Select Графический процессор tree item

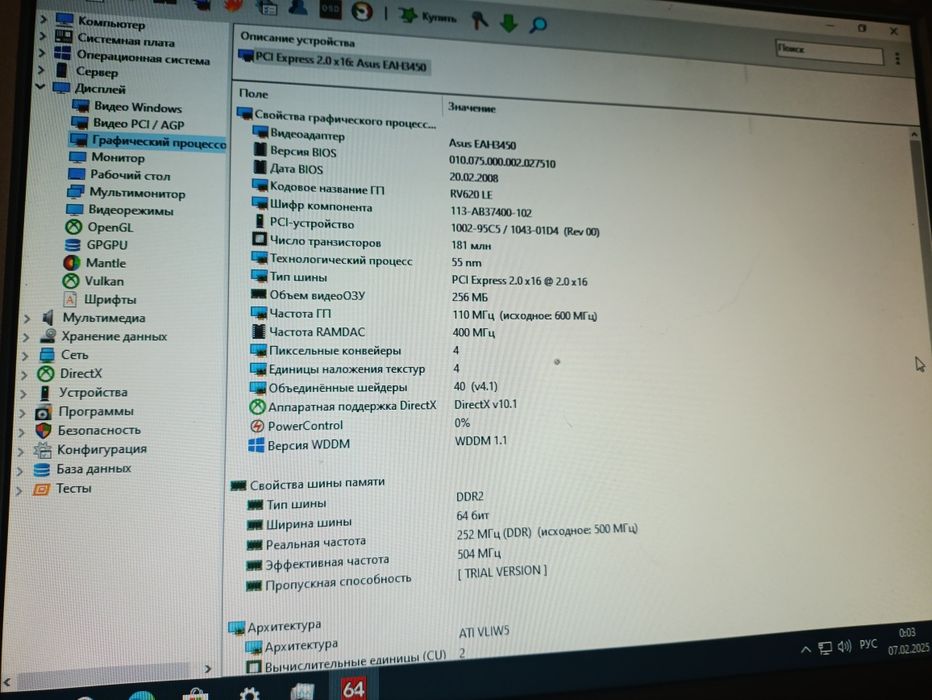point(147,141)
